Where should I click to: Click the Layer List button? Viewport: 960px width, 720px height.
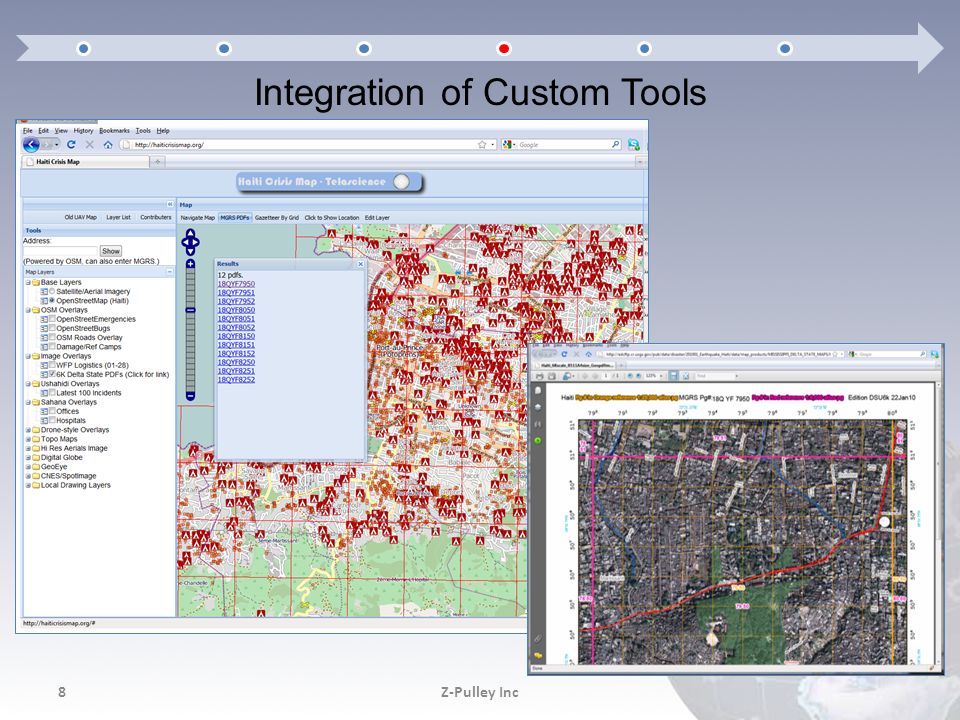tap(118, 217)
